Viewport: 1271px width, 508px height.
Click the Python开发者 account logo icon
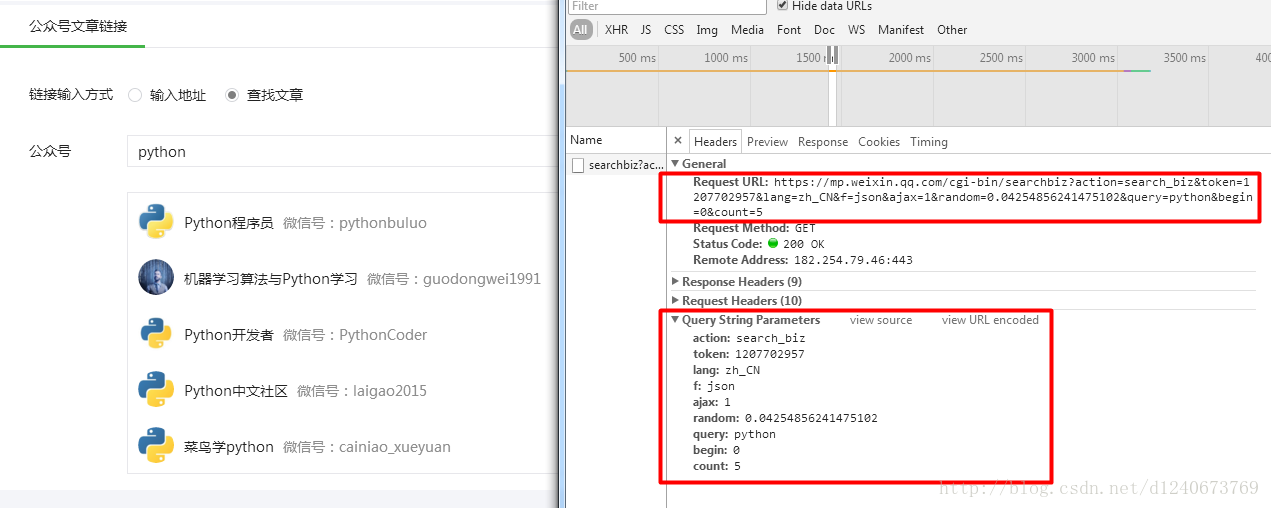pyautogui.click(x=156, y=334)
